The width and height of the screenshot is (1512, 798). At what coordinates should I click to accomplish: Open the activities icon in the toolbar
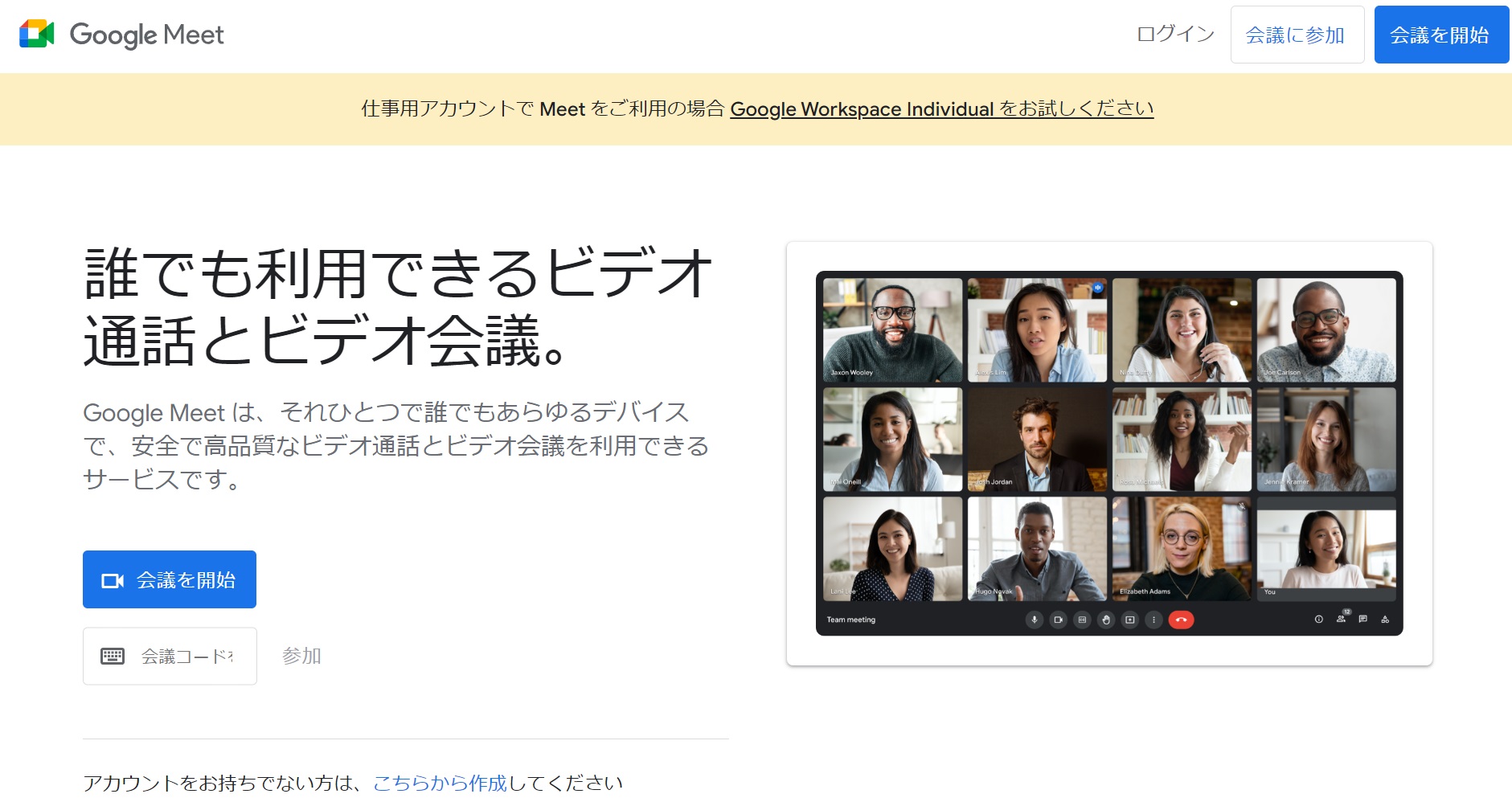click(1386, 620)
